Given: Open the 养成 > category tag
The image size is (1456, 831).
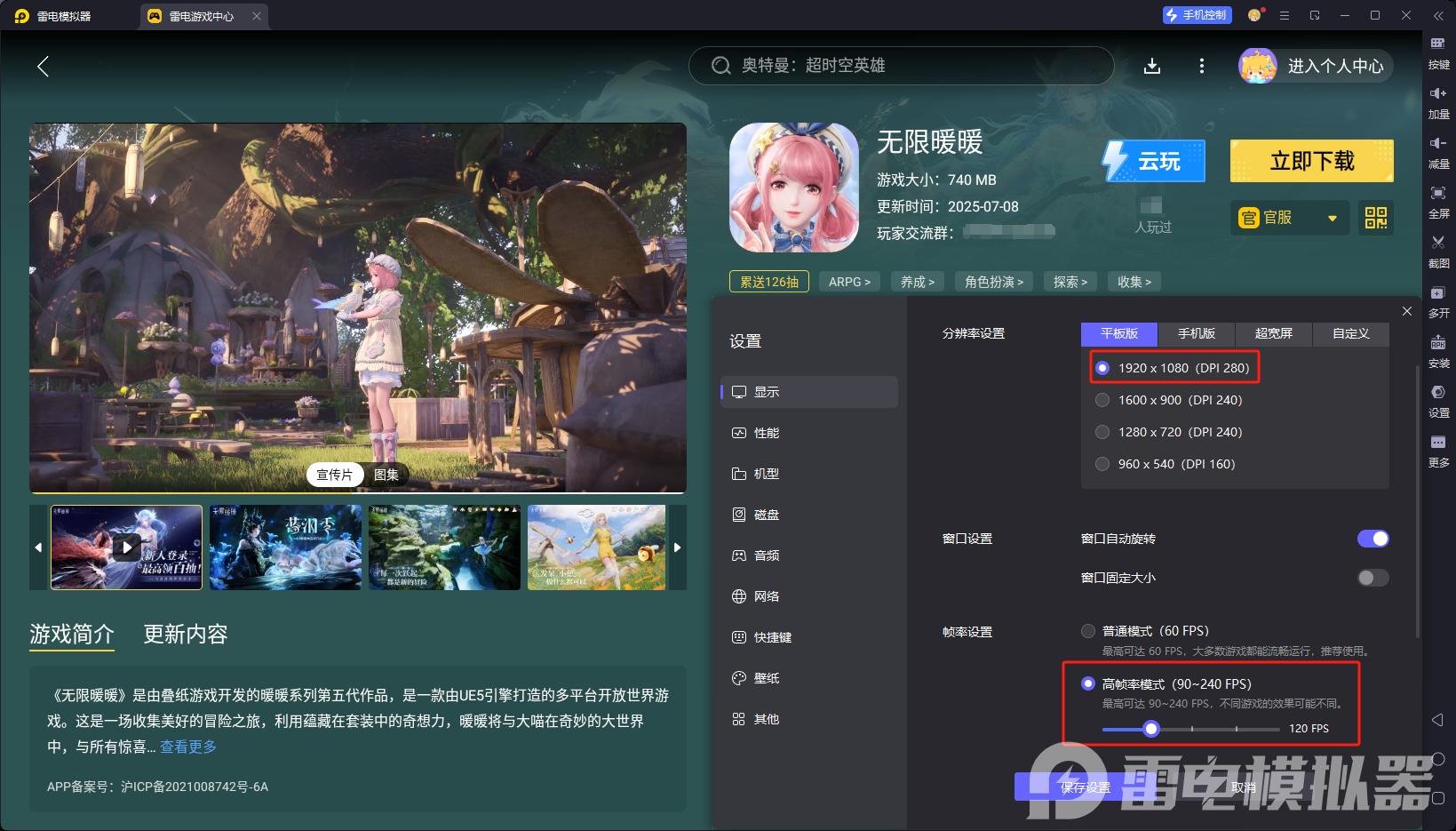Looking at the screenshot, I should 918,282.
